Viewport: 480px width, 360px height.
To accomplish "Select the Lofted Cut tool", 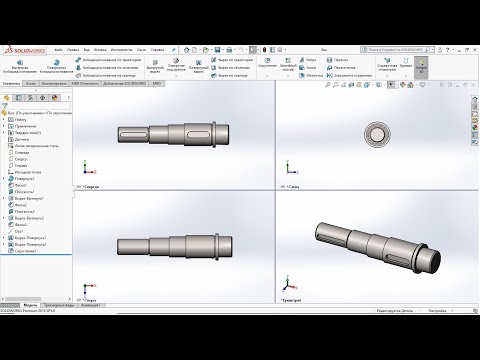I will 231,68.
